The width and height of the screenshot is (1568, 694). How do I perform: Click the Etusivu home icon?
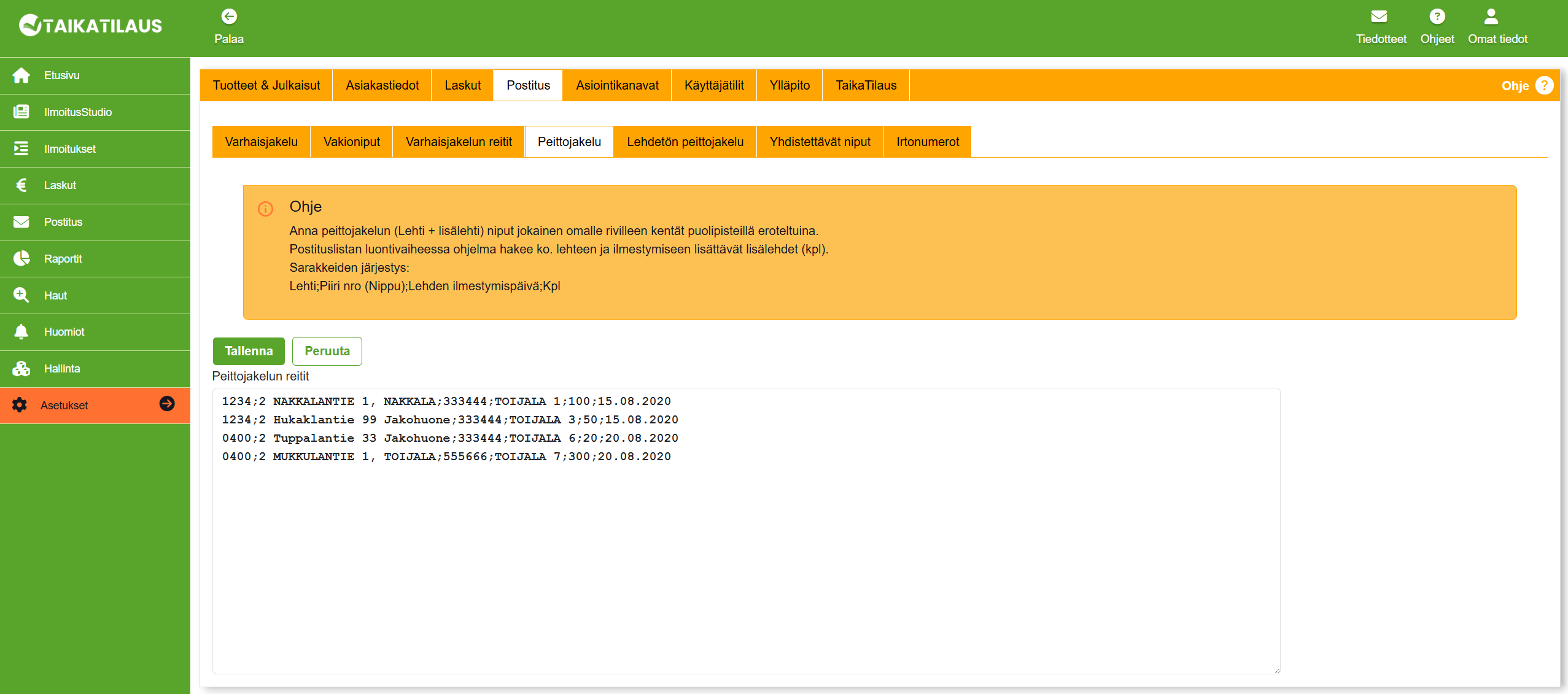(x=21, y=75)
